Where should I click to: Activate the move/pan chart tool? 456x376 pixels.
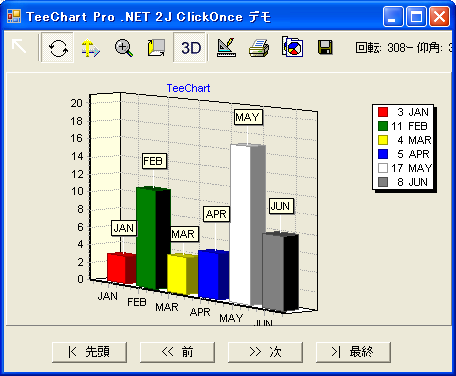(90, 48)
